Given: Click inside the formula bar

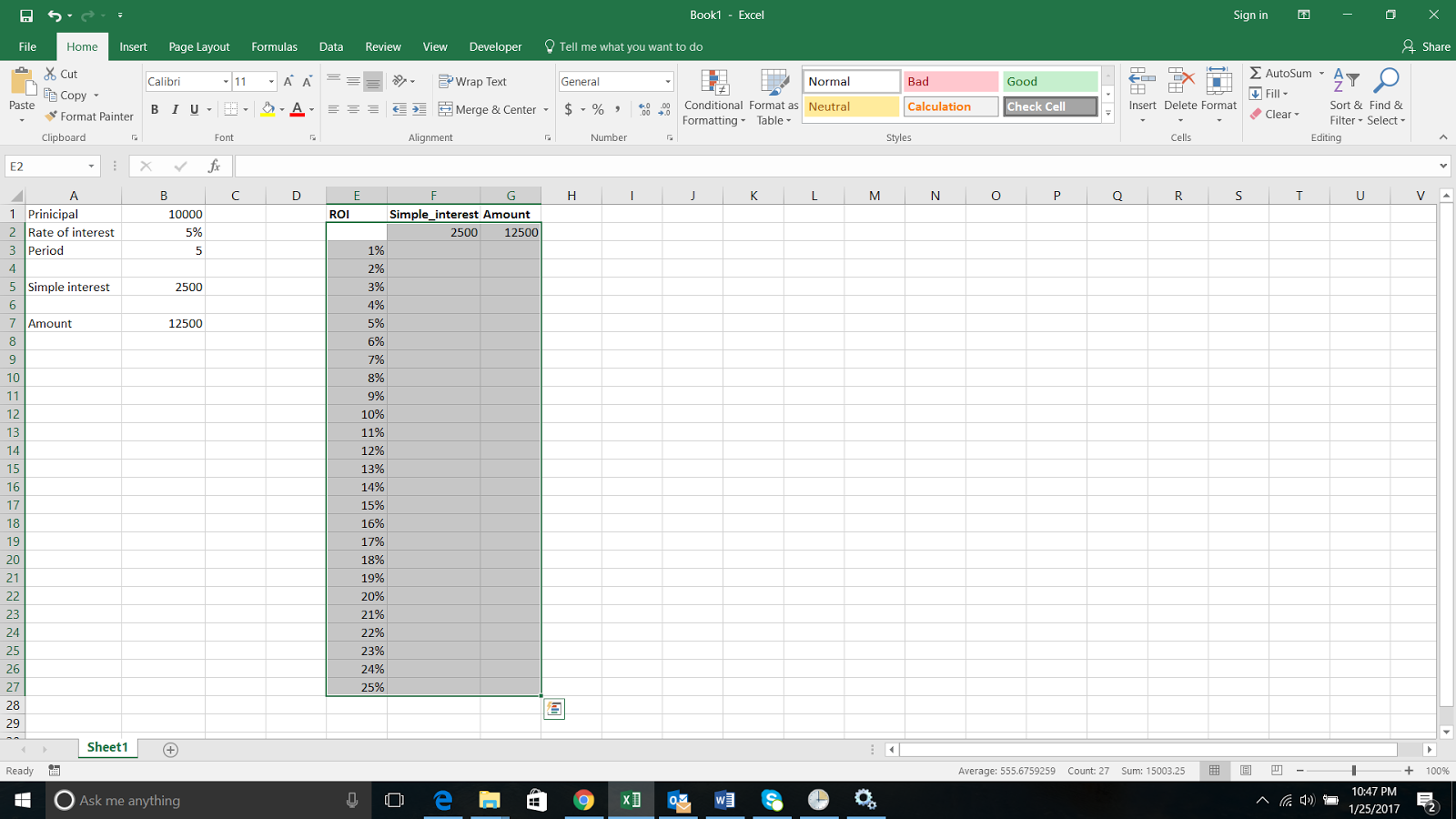Looking at the screenshot, I should point(637,166).
